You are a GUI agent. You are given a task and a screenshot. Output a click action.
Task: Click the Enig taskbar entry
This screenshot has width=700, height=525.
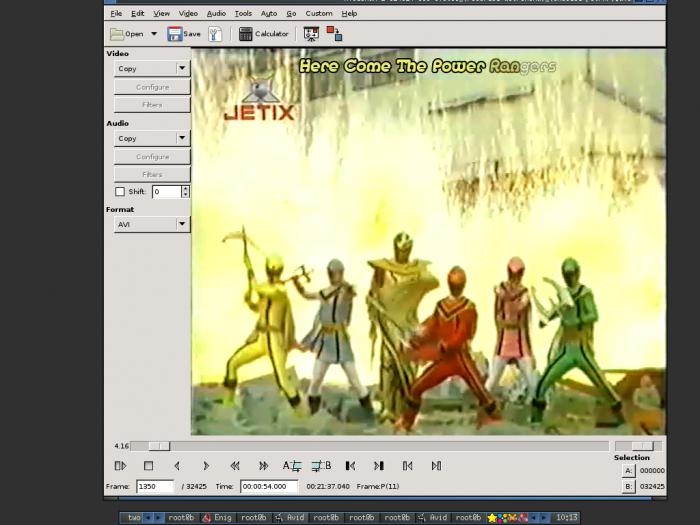click(217, 518)
